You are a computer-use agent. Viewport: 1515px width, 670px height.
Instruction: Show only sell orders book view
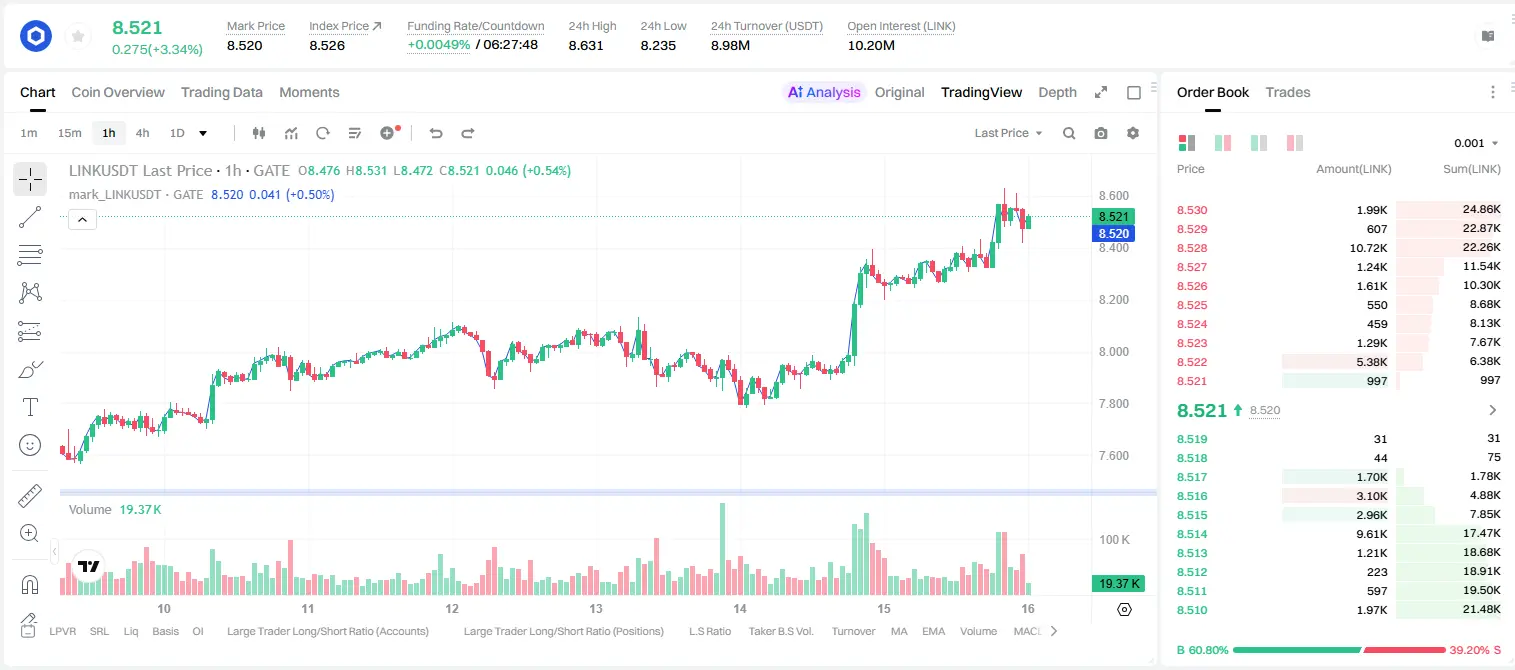tap(1295, 143)
